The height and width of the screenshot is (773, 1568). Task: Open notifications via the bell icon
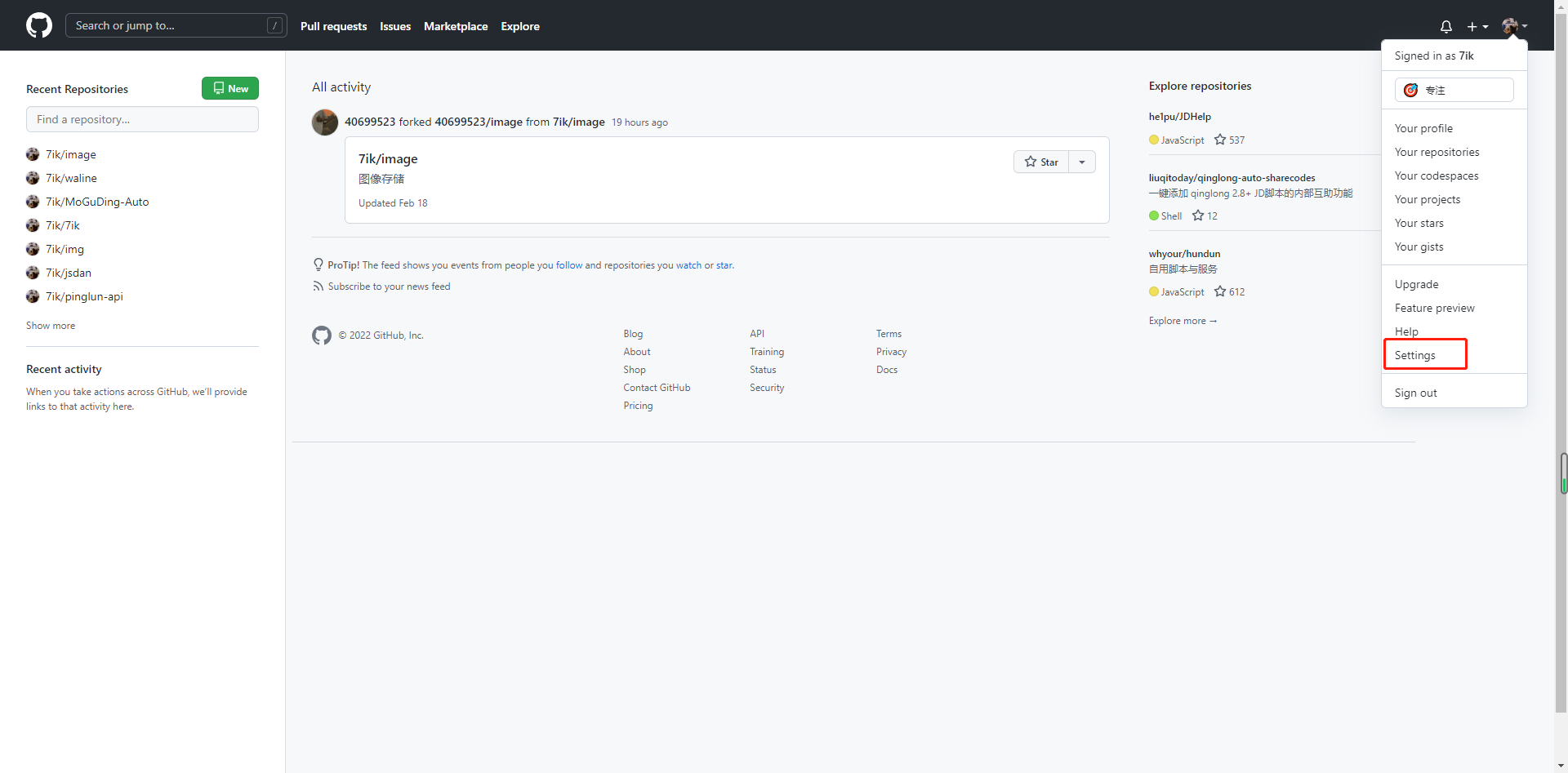point(1445,26)
